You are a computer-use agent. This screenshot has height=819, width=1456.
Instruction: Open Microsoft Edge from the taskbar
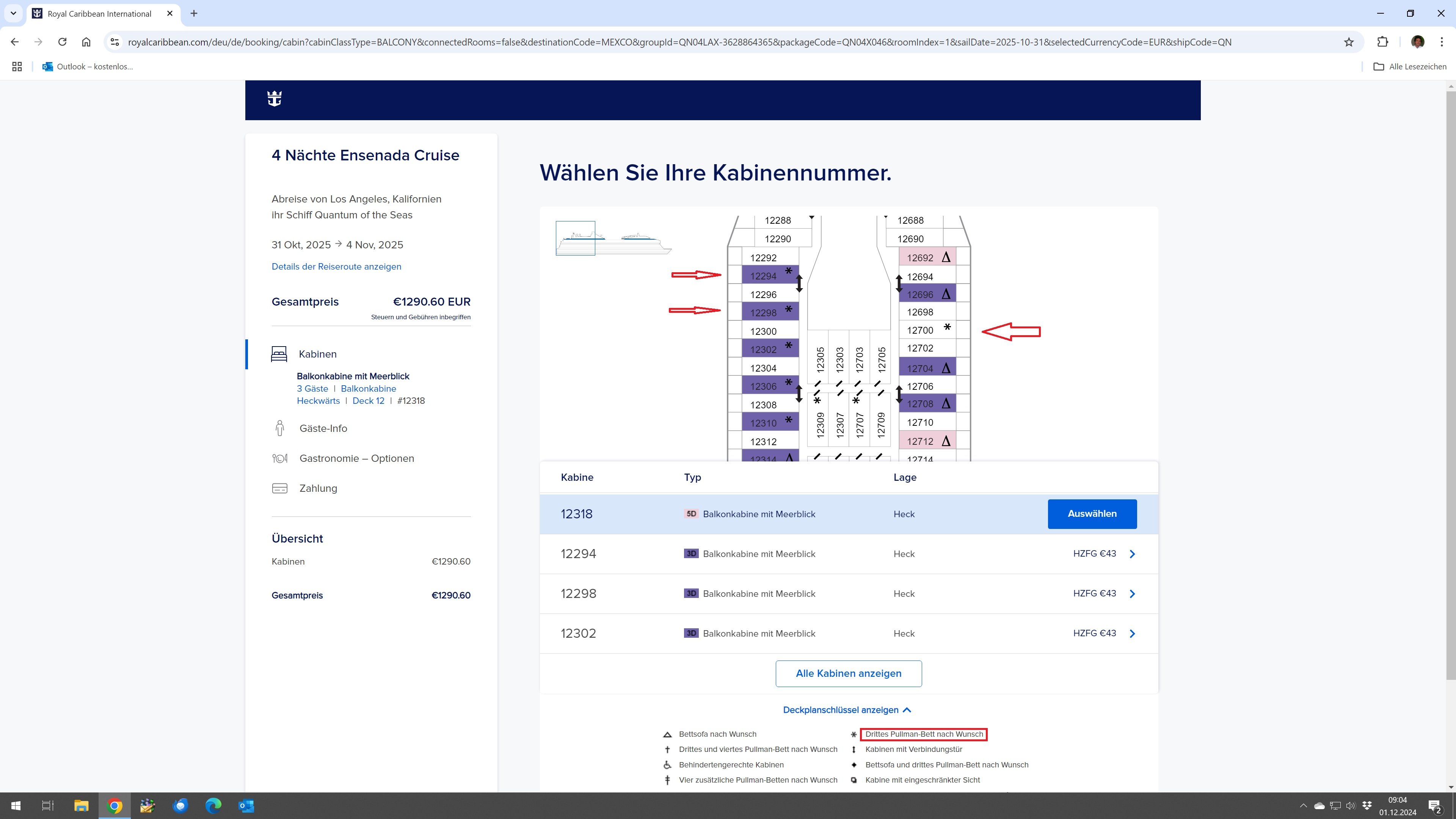[x=213, y=805]
